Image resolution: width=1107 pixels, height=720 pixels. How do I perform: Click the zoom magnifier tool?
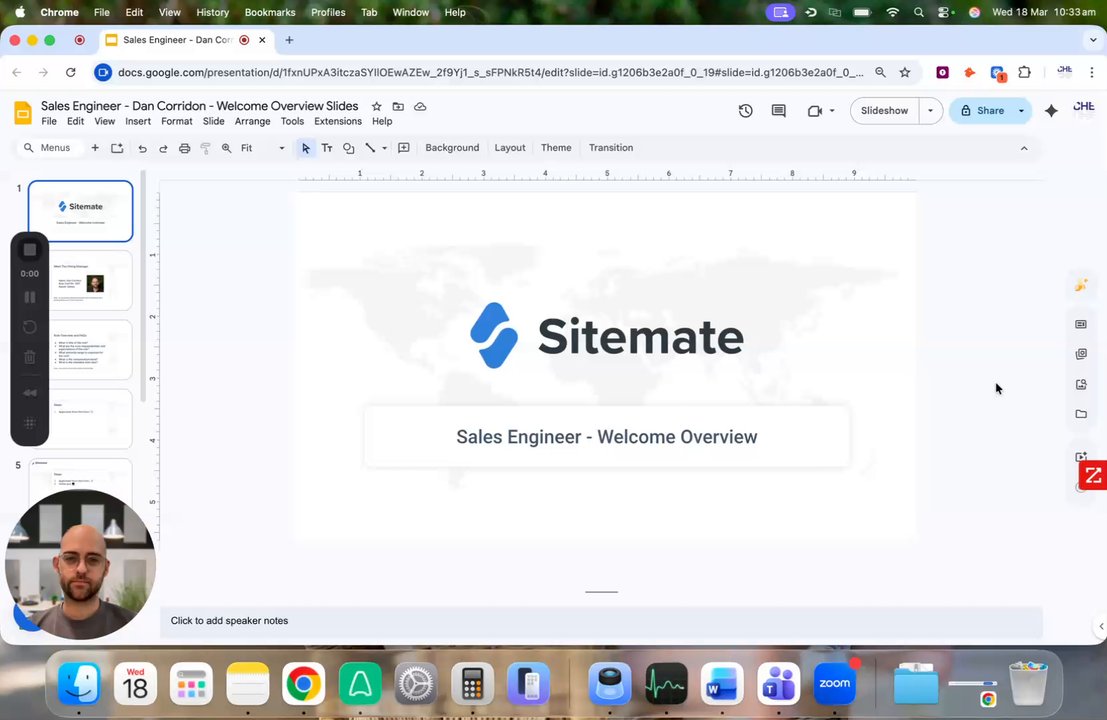pos(227,148)
